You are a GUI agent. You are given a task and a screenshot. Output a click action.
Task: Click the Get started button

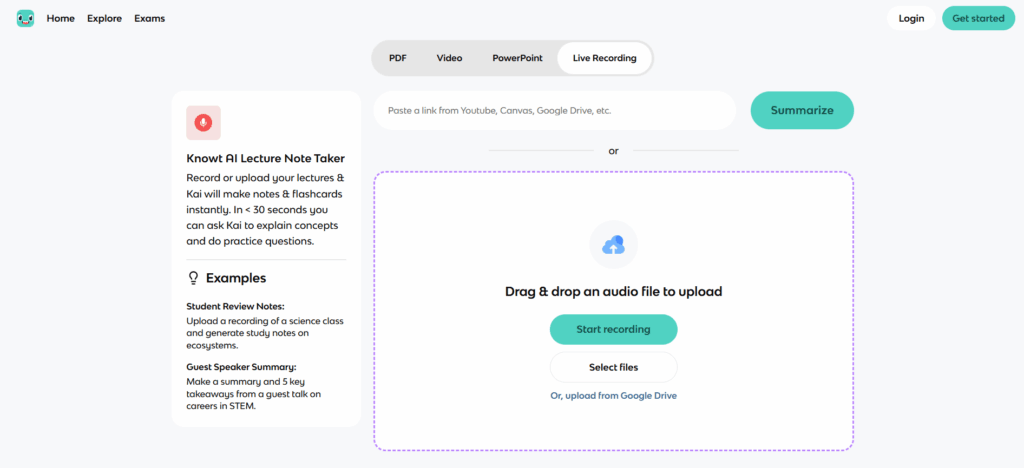pos(978,18)
